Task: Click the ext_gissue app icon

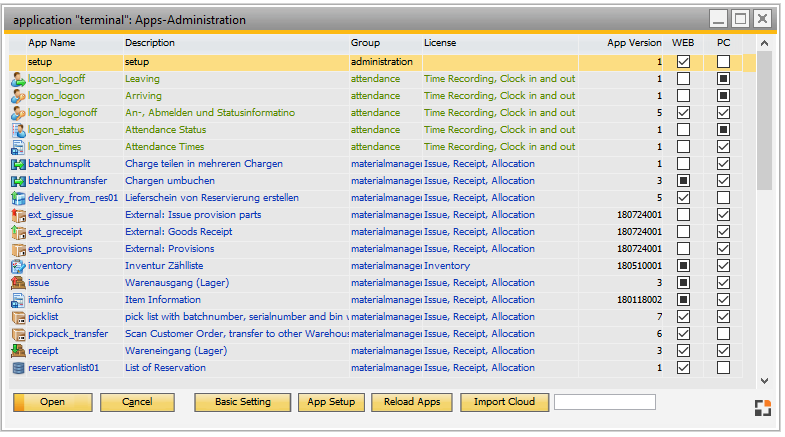Action: tap(17, 215)
